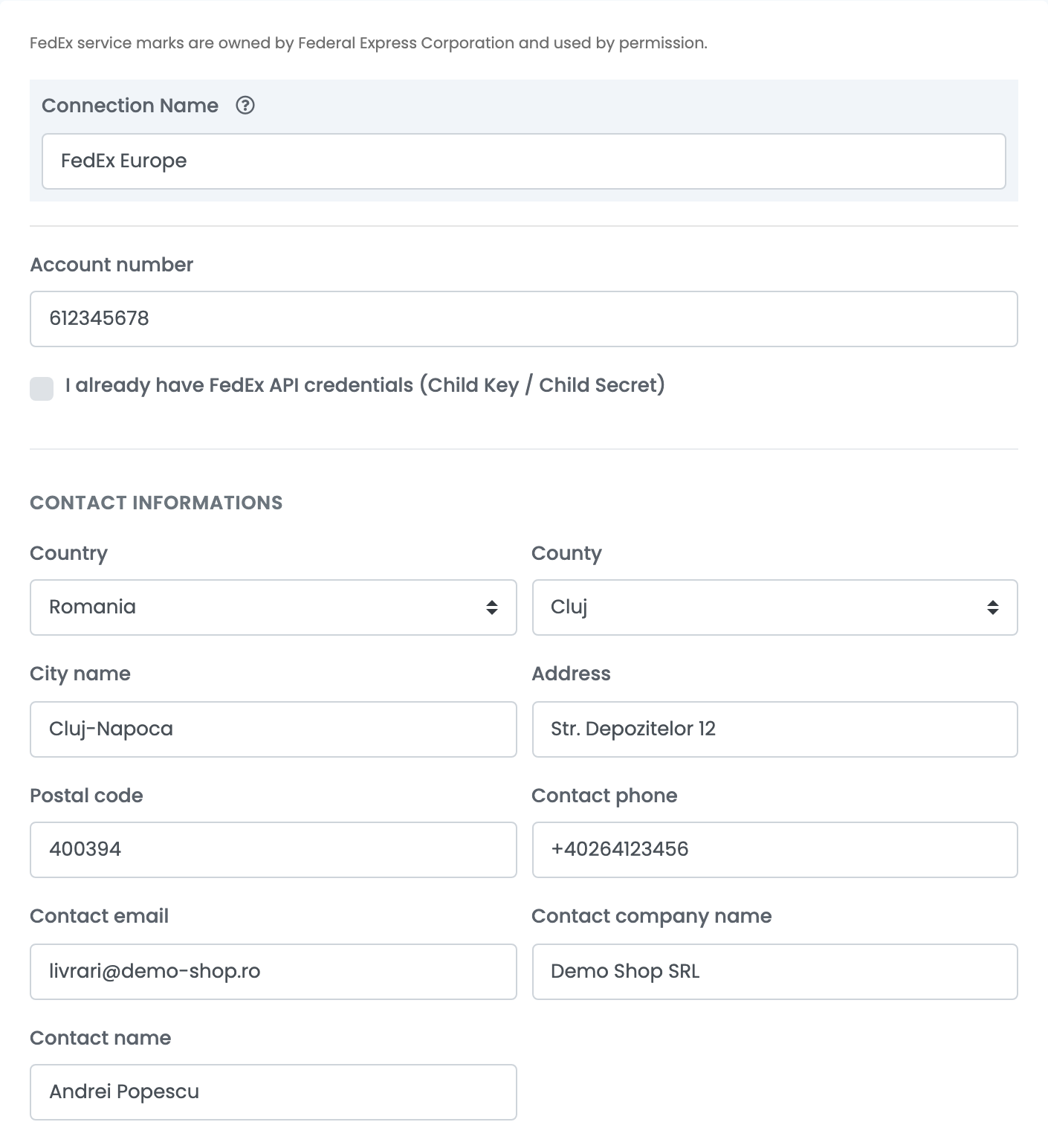Viewport: 1048px width, 1148px height.
Task: Click the FedEx service marks notice text
Action: pos(369,43)
